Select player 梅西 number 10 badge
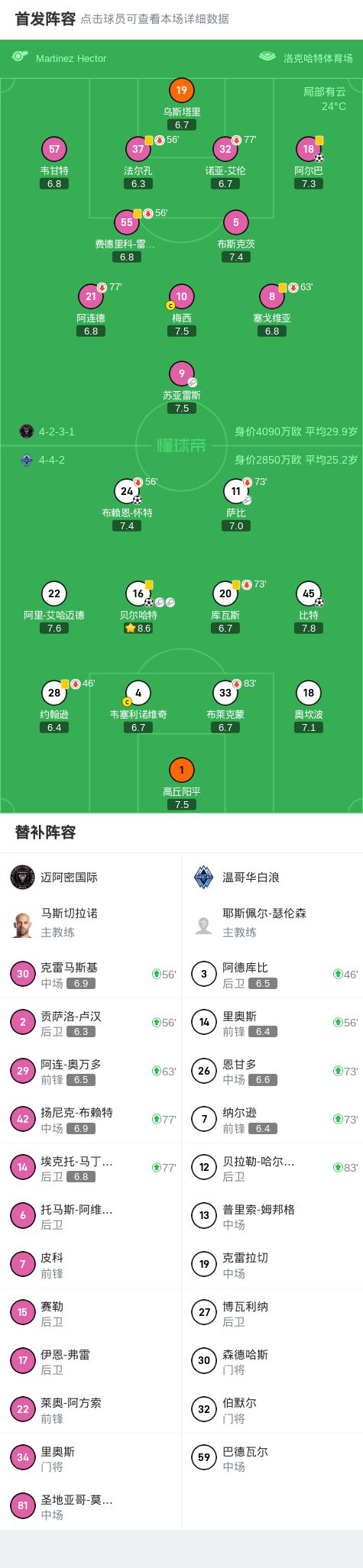Screen dimensions: 363x1568 [182, 296]
